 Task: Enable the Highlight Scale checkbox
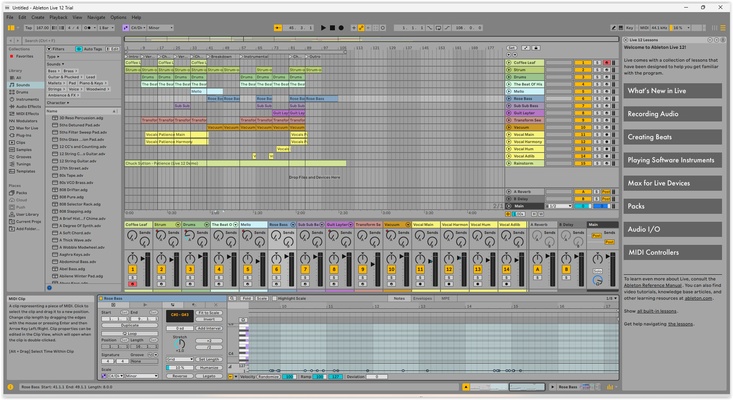[x=274, y=298]
